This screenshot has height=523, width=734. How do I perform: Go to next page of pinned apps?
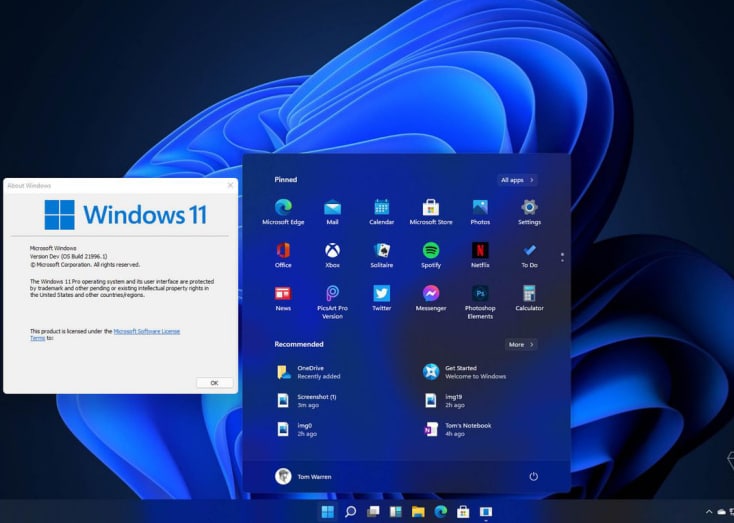coord(562,261)
